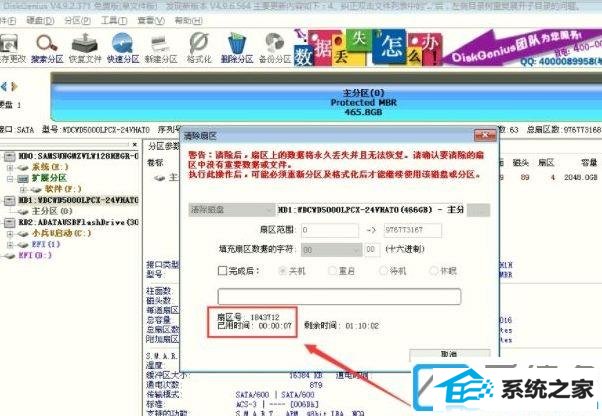602x416 pixels.
Task: Expand the 小兵U启动(C:) tree node
Action: click(x=10, y=233)
